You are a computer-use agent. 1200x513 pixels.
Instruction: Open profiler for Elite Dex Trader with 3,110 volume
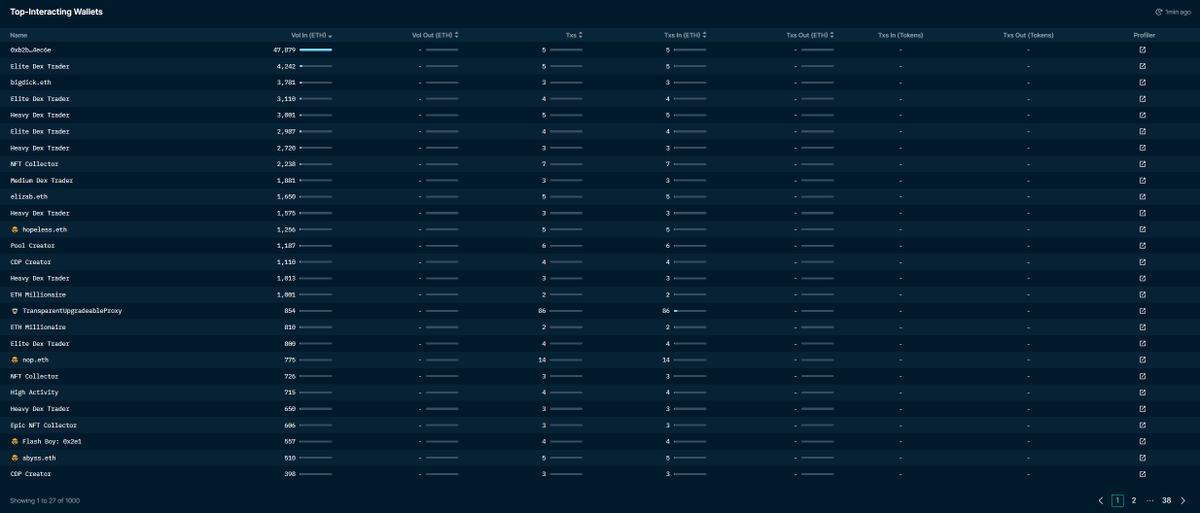(x=1143, y=99)
